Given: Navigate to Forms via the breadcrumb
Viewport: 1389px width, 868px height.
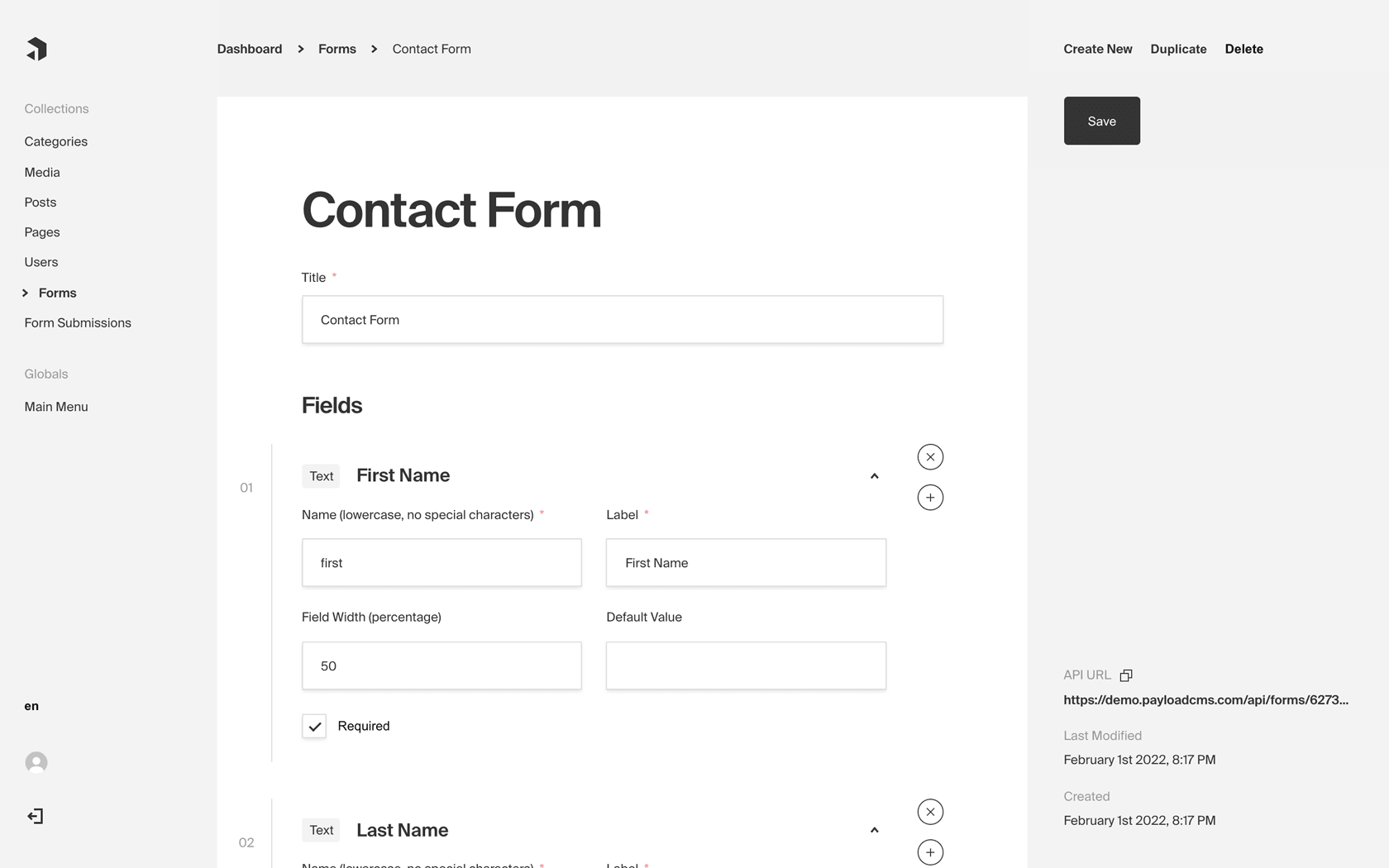Looking at the screenshot, I should [337, 49].
